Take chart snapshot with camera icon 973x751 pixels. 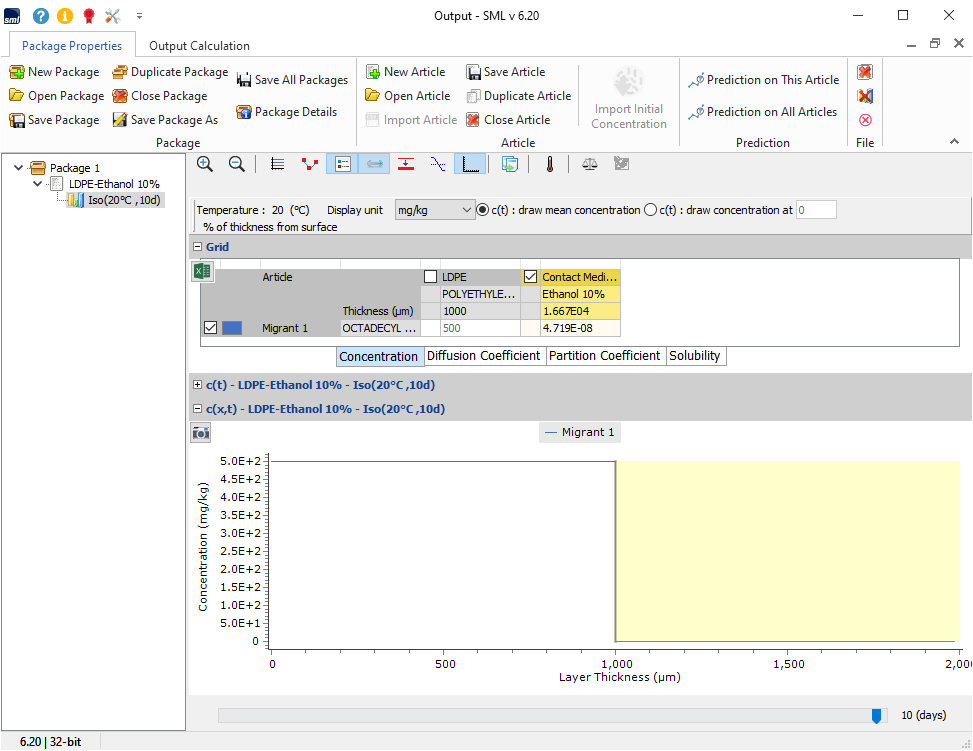(x=201, y=432)
